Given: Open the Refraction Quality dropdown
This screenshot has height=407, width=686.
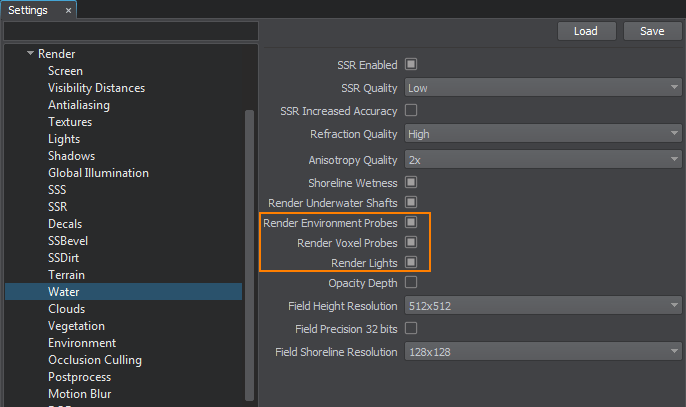Looking at the screenshot, I should [x=542, y=134].
